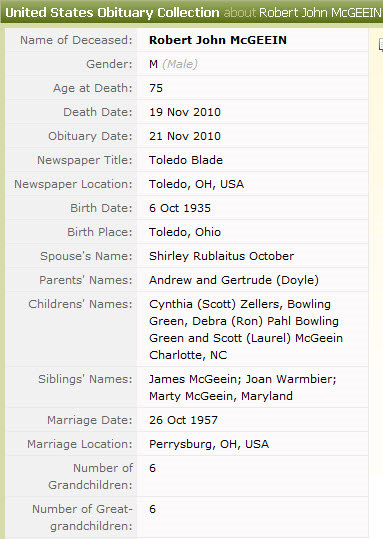Click the birth place Toledo, Ohio
This screenshot has height=539, width=383.
click(185, 232)
